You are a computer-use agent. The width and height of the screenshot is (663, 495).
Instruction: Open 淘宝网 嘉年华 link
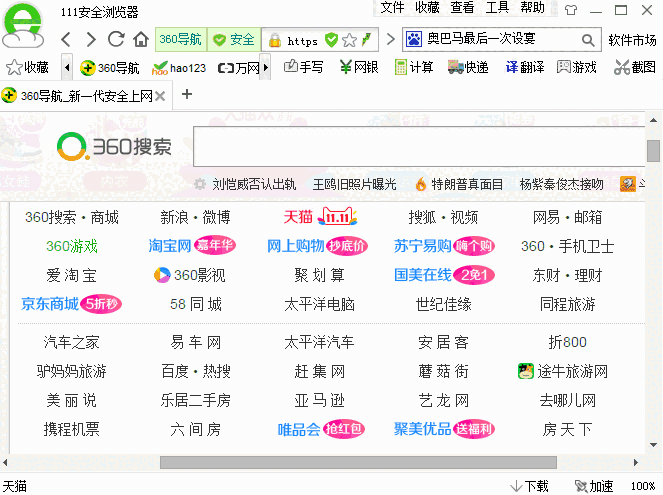(x=192, y=246)
